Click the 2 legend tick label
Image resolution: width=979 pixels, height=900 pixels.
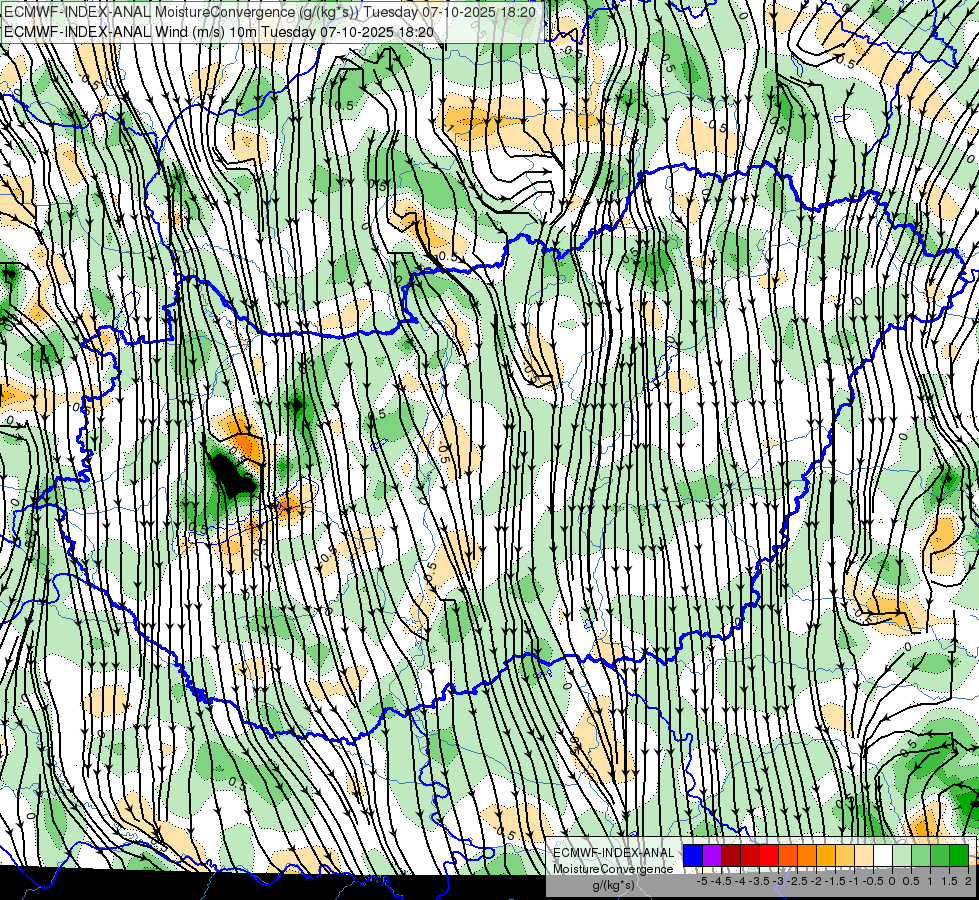(x=968, y=881)
